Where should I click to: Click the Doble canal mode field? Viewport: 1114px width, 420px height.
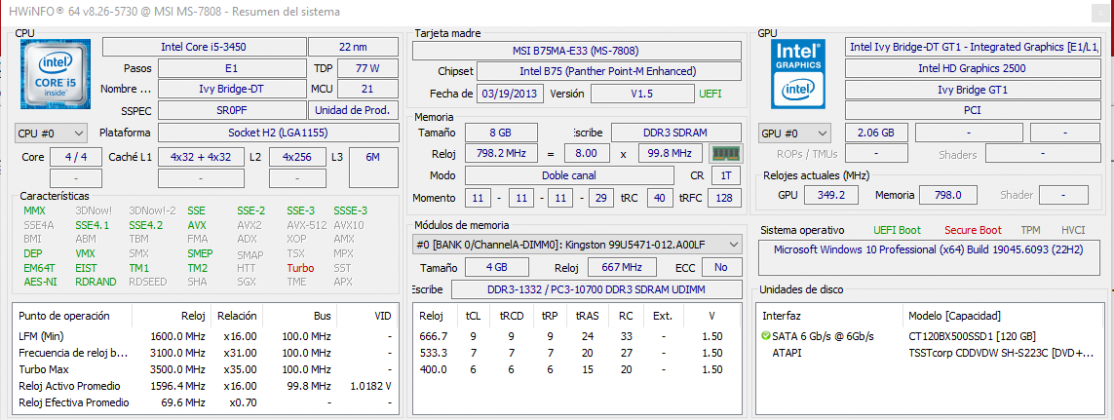[569, 176]
